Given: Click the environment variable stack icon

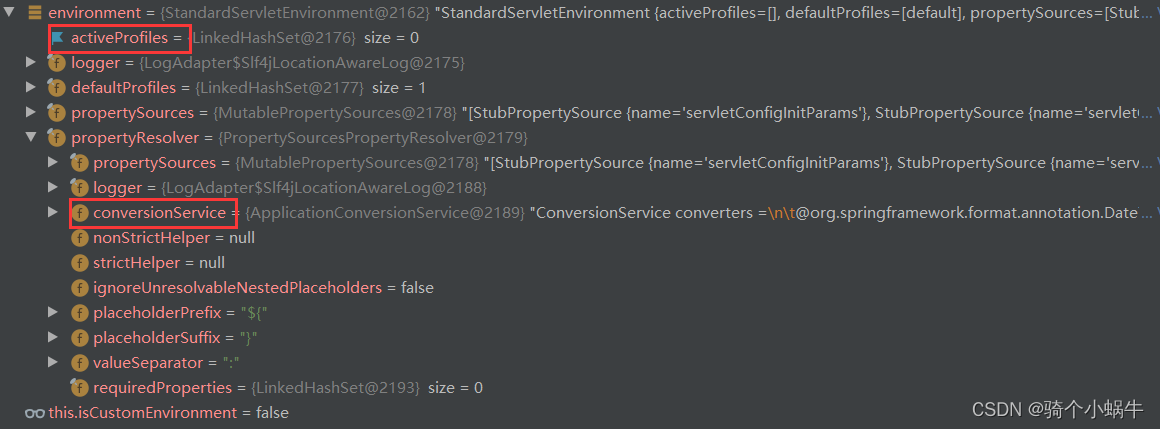Looking at the screenshot, I should [x=34, y=13].
